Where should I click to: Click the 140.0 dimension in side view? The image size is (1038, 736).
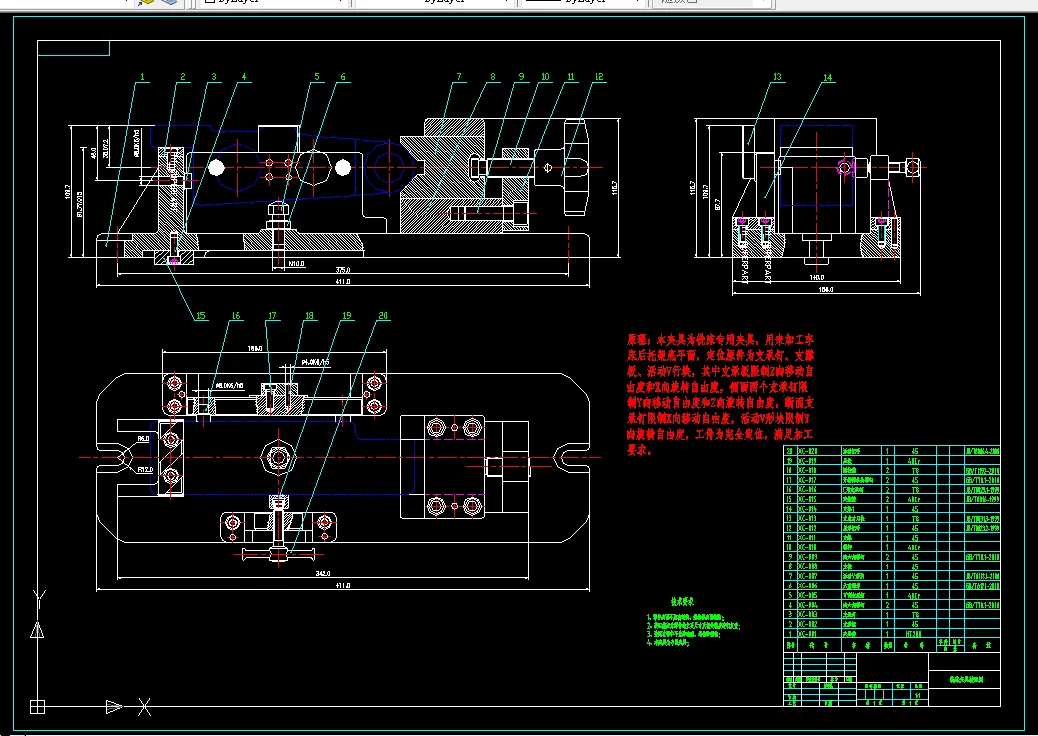[817, 277]
